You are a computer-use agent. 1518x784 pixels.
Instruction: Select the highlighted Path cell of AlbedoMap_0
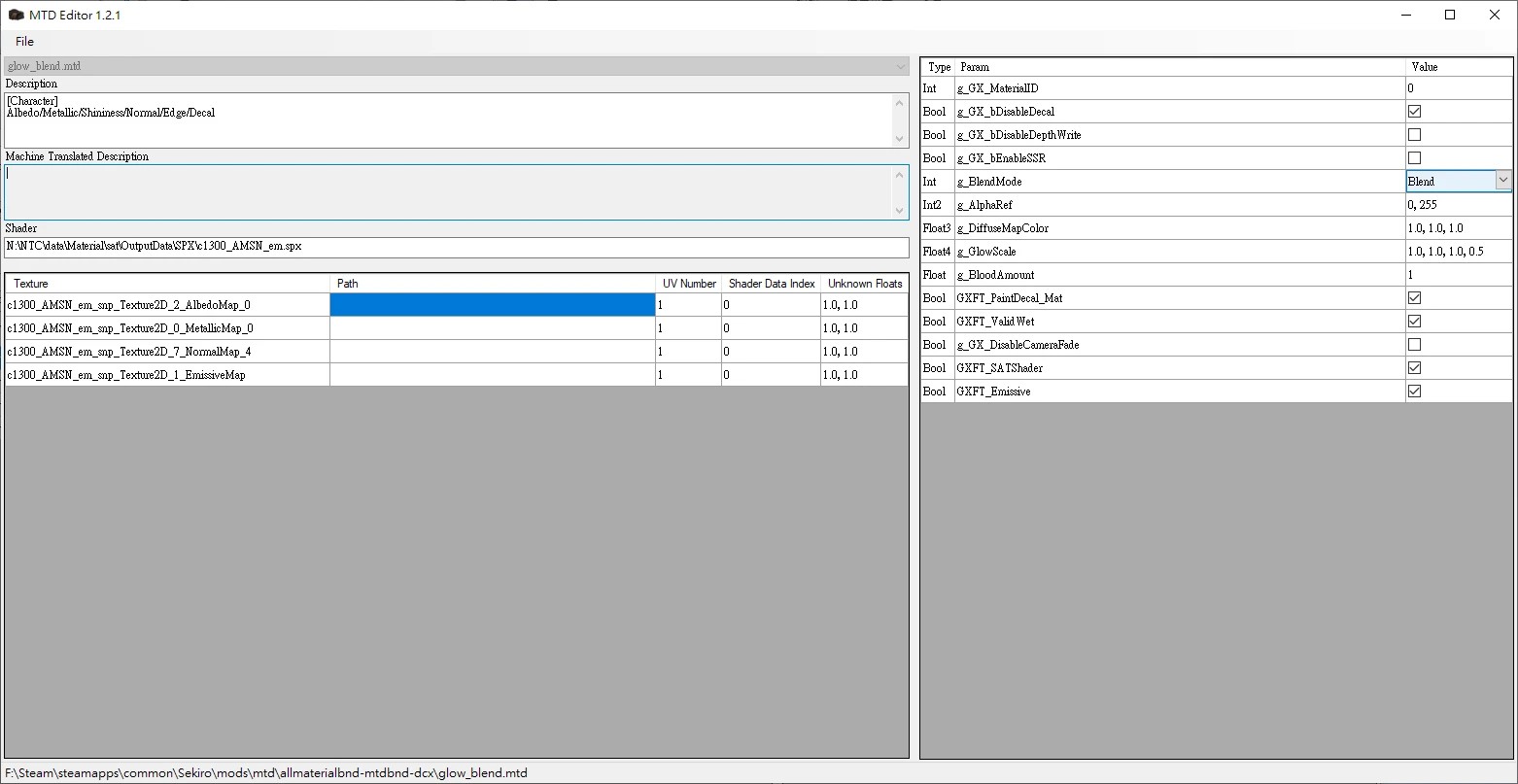[493, 305]
